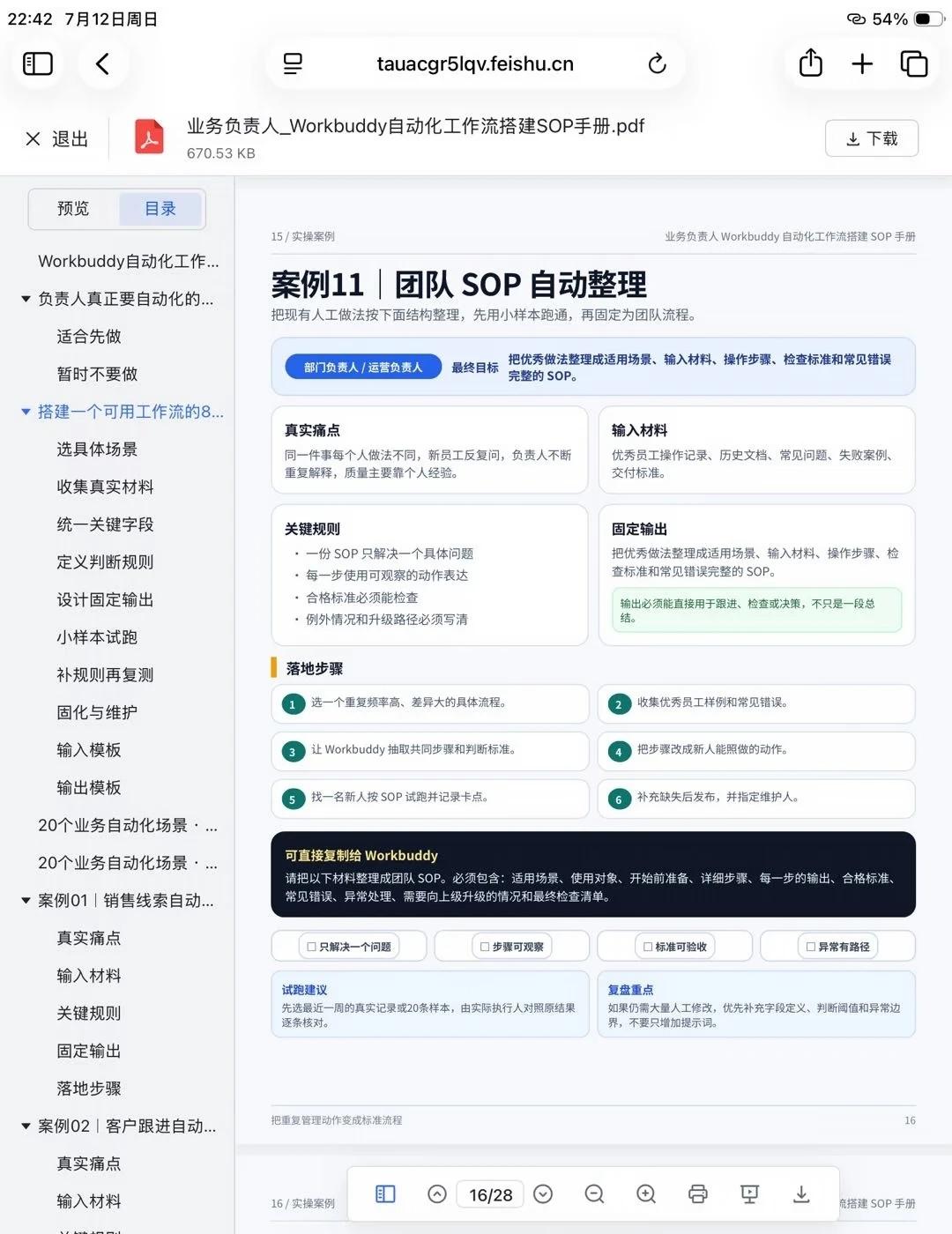
Task: Click the page number field 16/28
Action: tap(490, 1194)
